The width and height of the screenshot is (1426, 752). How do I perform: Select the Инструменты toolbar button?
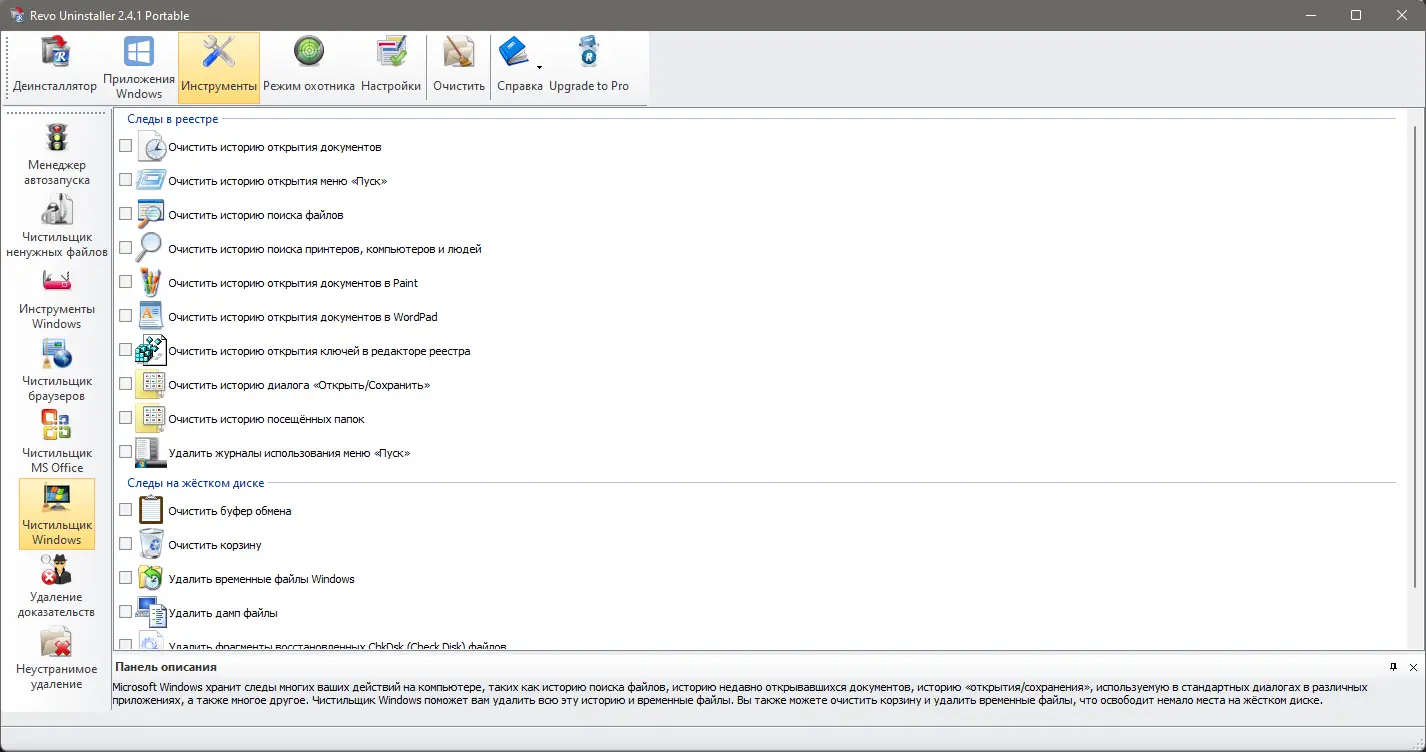tap(219, 67)
